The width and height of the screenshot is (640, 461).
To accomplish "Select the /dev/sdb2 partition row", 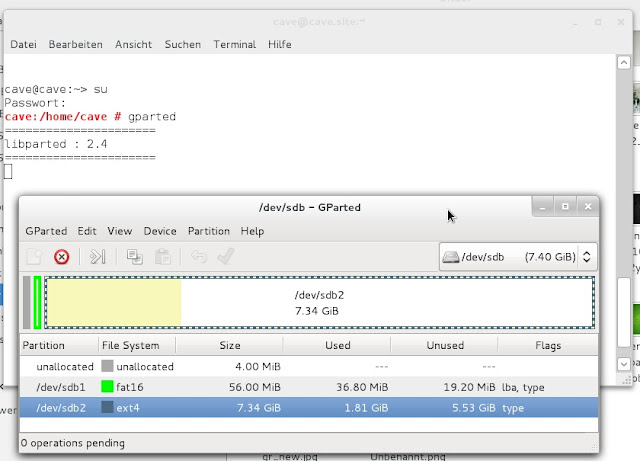I will (x=309, y=408).
